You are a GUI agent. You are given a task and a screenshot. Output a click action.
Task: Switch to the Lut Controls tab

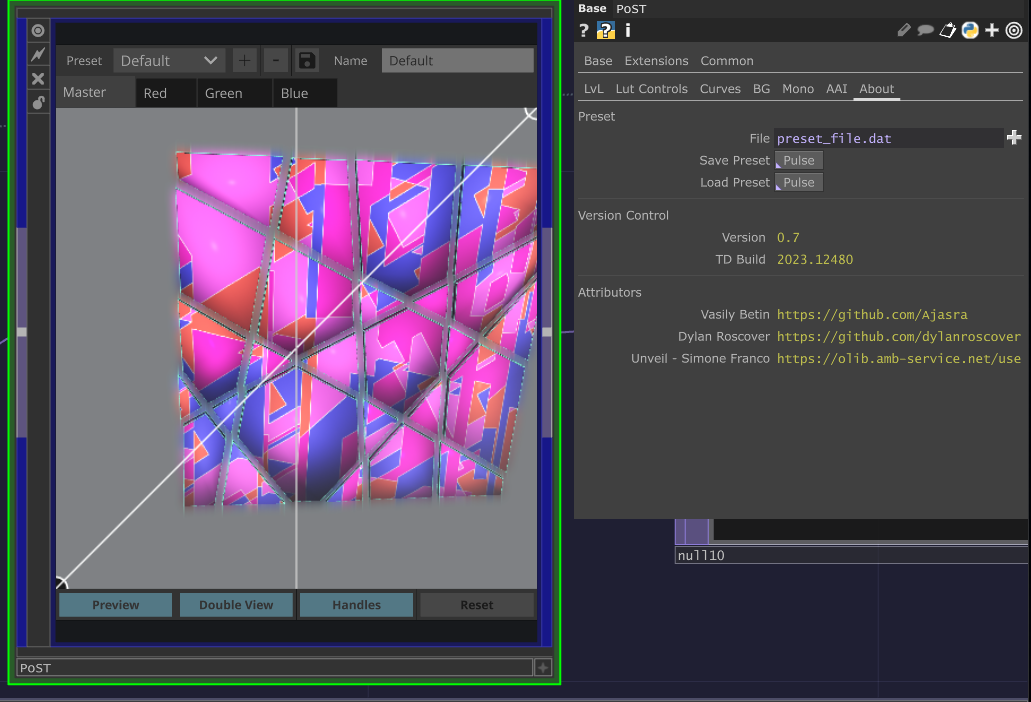(651, 89)
